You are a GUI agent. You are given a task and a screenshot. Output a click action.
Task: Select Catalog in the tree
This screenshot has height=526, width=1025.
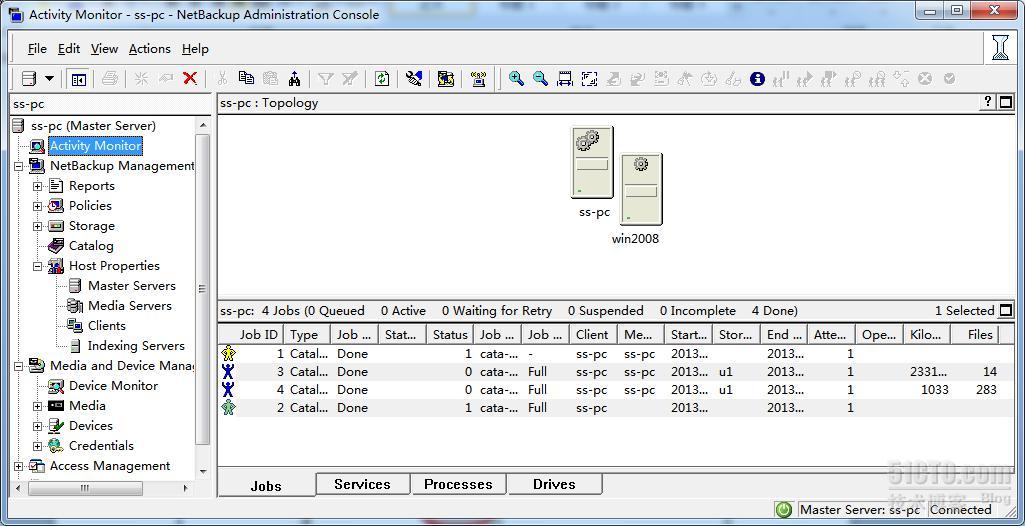click(91, 246)
